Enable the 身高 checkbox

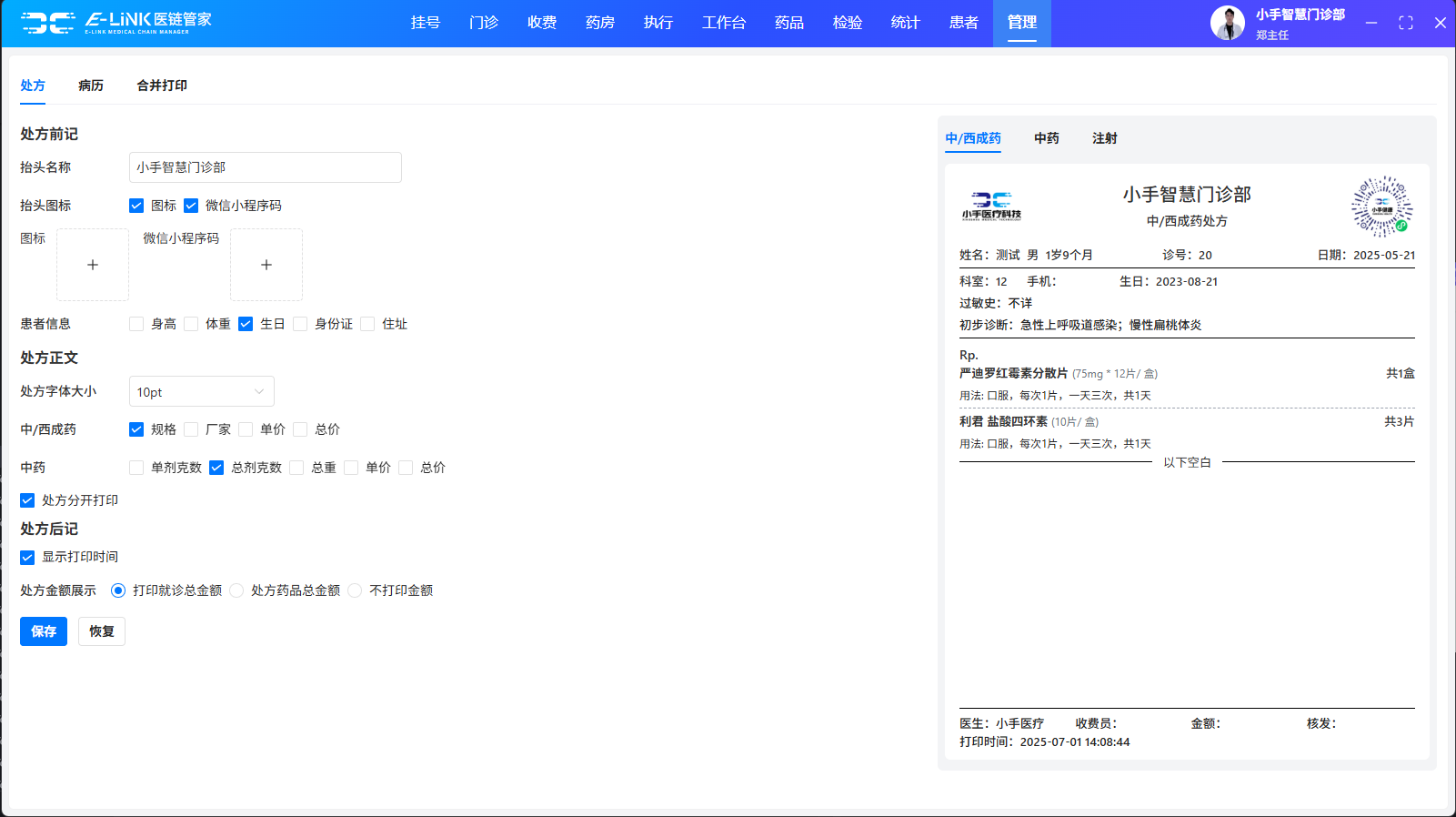(x=136, y=324)
